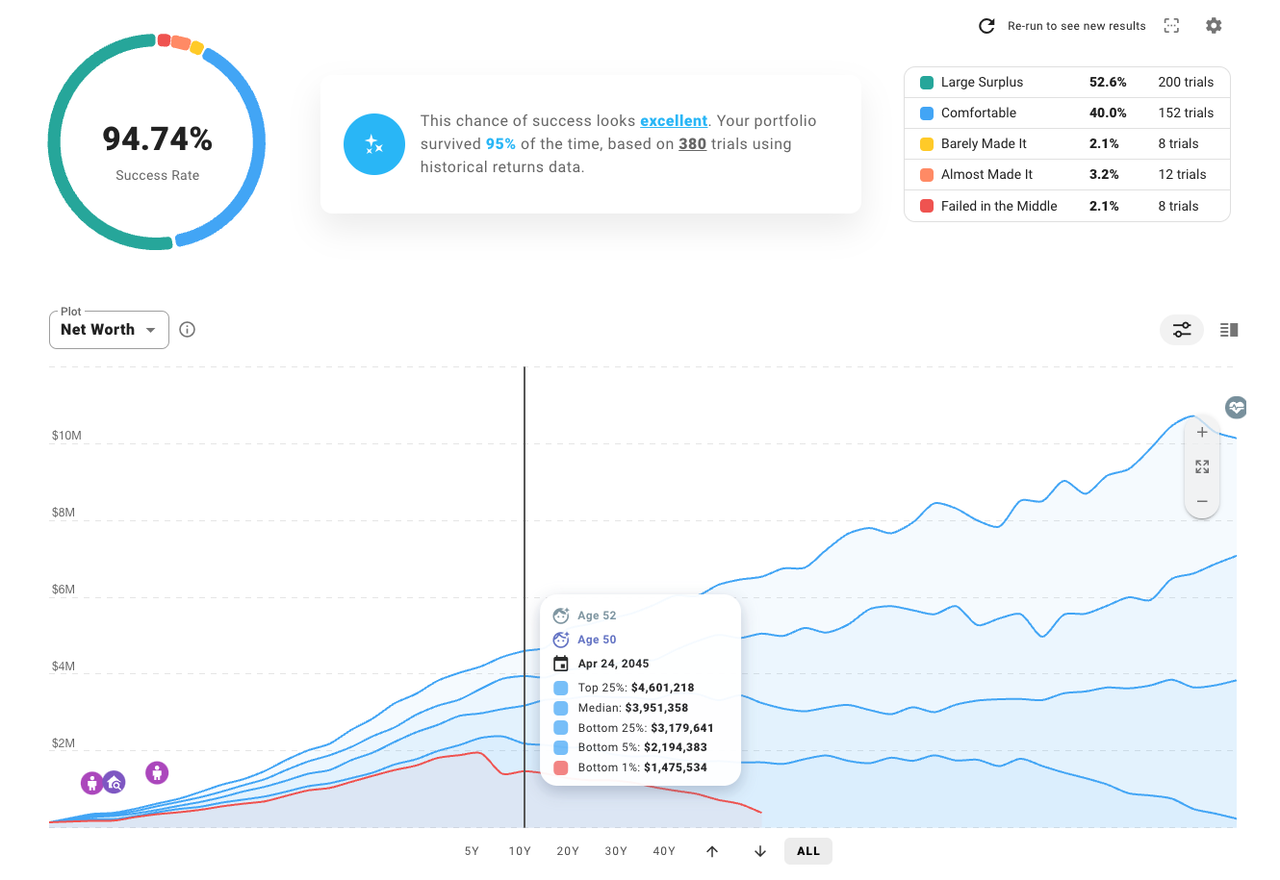
Task: Click the chart filter adjustments icon
Action: point(1181,329)
